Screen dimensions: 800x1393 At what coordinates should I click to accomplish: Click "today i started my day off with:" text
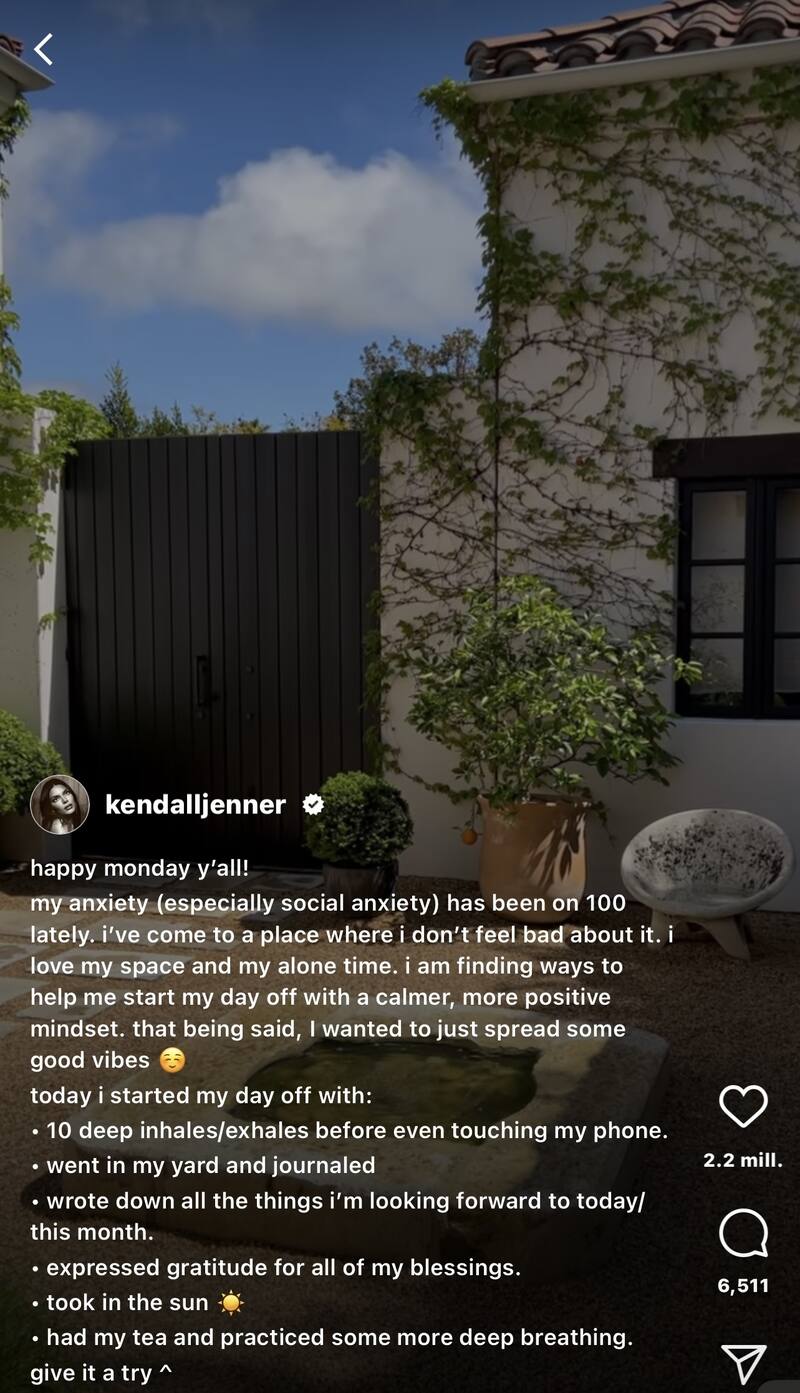(x=201, y=1095)
